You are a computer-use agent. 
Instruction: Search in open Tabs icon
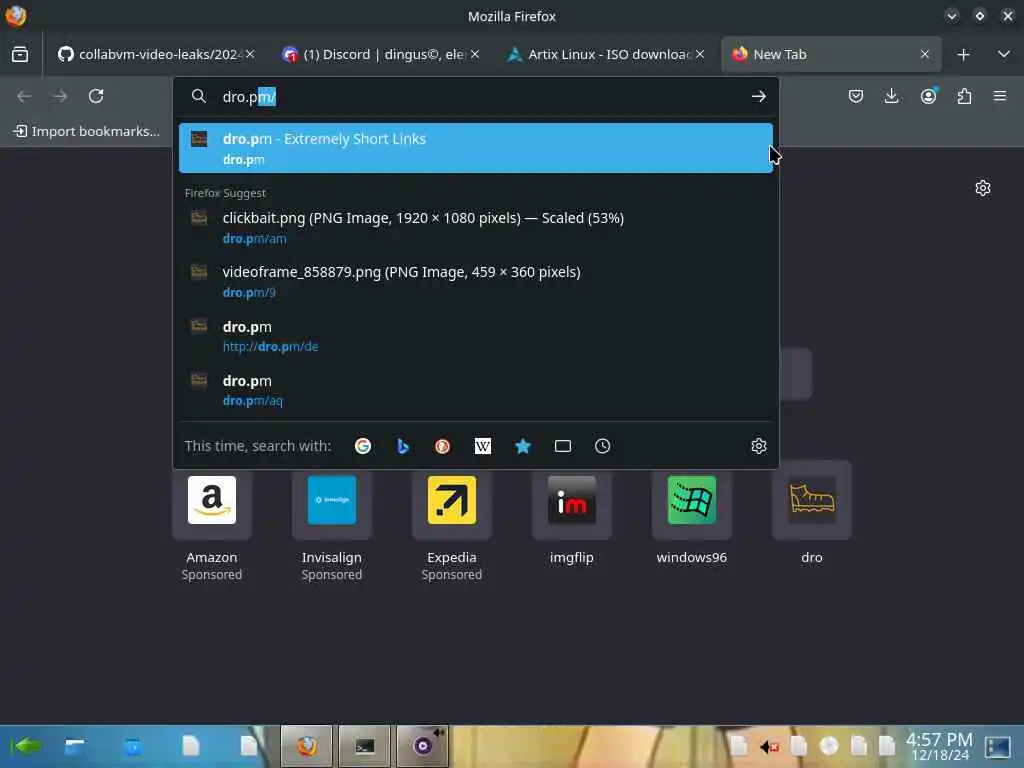pyautogui.click(x=562, y=446)
